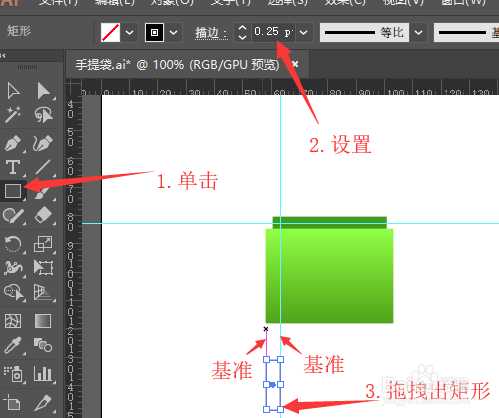Expand the 等比 profile dropdown arrow
Screen dimensions: 499x418
point(419,33)
